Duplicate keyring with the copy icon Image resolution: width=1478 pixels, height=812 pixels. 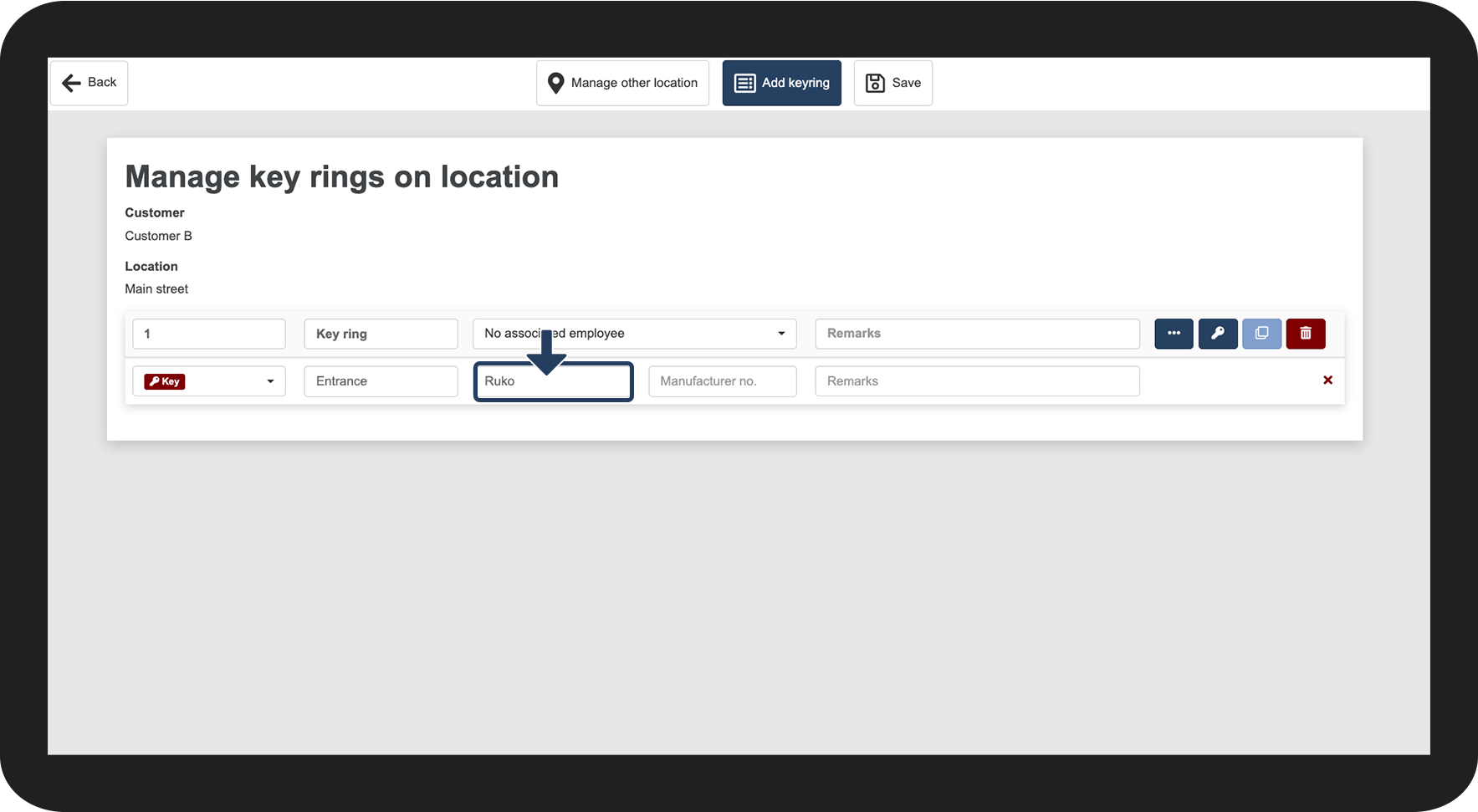tap(1262, 334)
